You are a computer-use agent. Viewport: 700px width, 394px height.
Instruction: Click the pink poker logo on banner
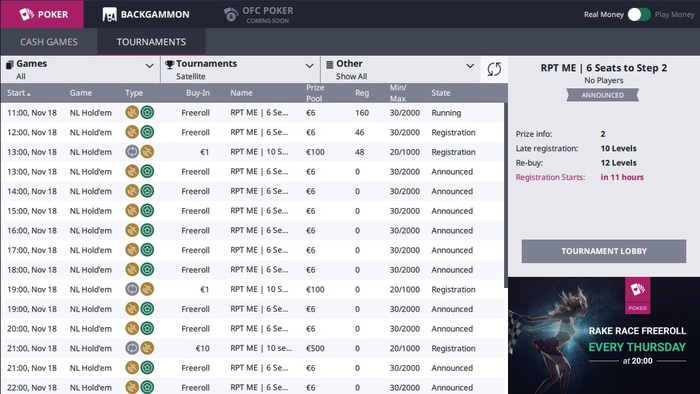(638, 295)
